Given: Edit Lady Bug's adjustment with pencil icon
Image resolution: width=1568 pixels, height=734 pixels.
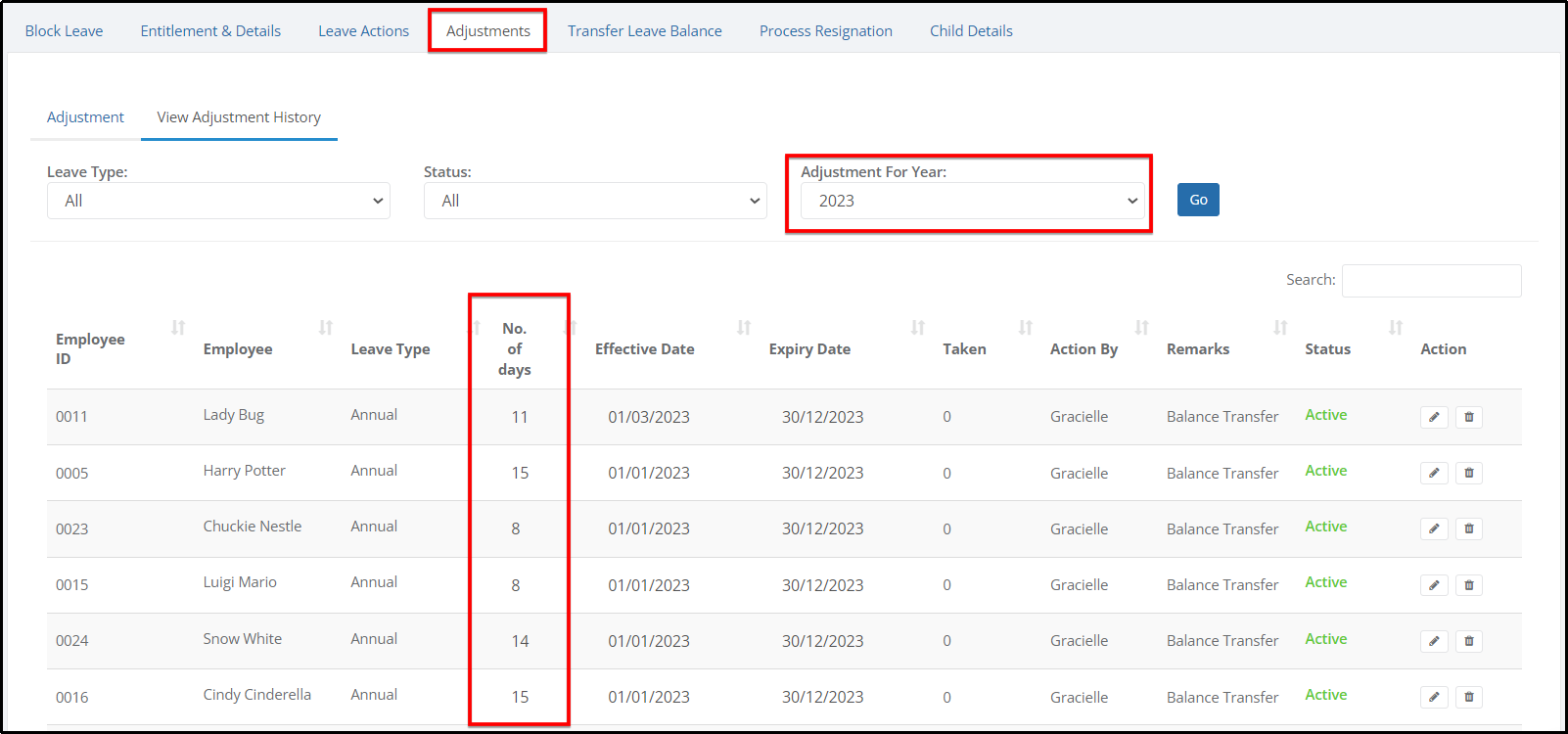Looking at the screenshot, I should [x=1434, y=417].
